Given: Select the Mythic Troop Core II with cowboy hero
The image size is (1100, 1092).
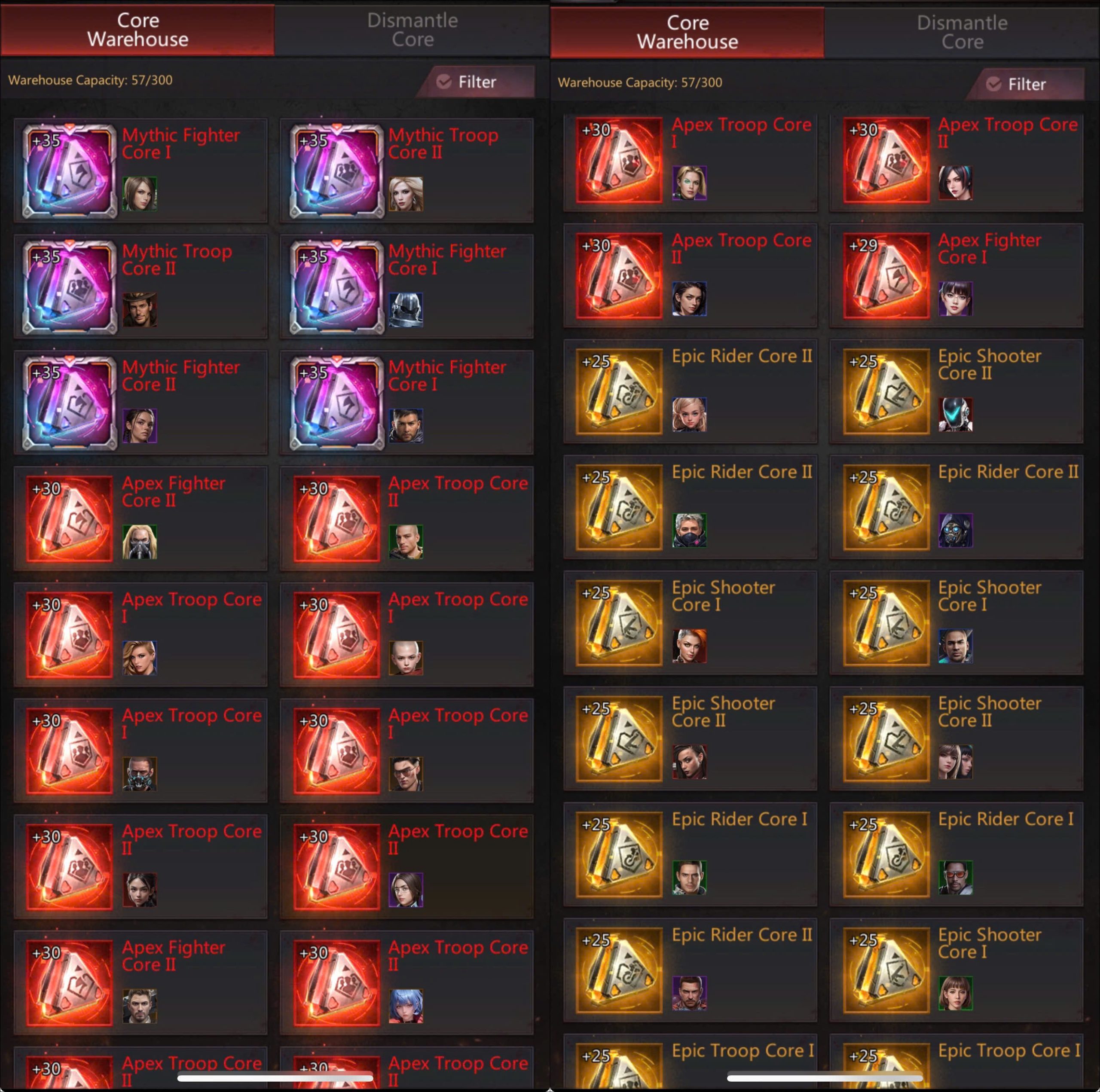Looking at the screenshot, I should (x=140, y=287).
